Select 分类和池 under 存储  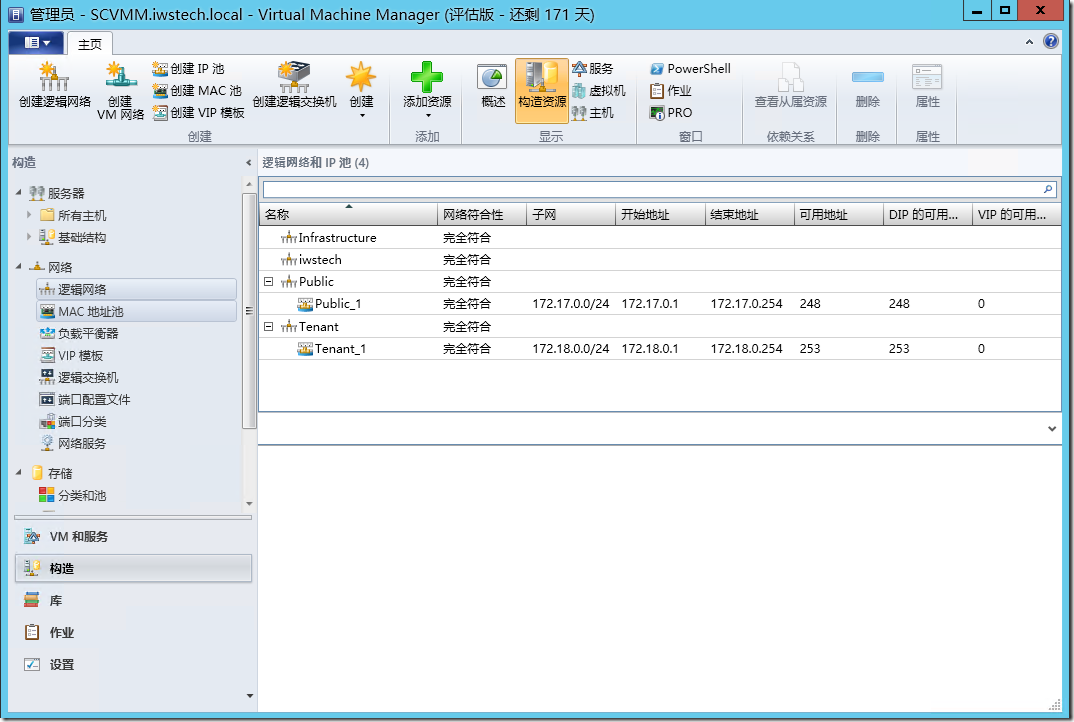pyautogui.click(x=73, y=495)
